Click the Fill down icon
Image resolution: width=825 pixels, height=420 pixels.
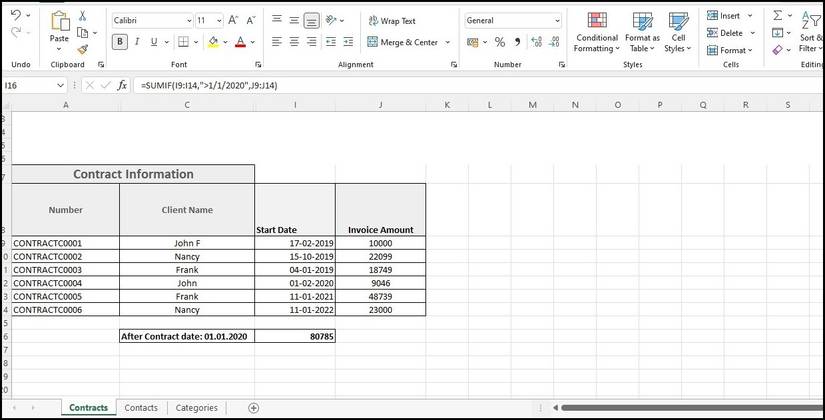tap(778, 33)
